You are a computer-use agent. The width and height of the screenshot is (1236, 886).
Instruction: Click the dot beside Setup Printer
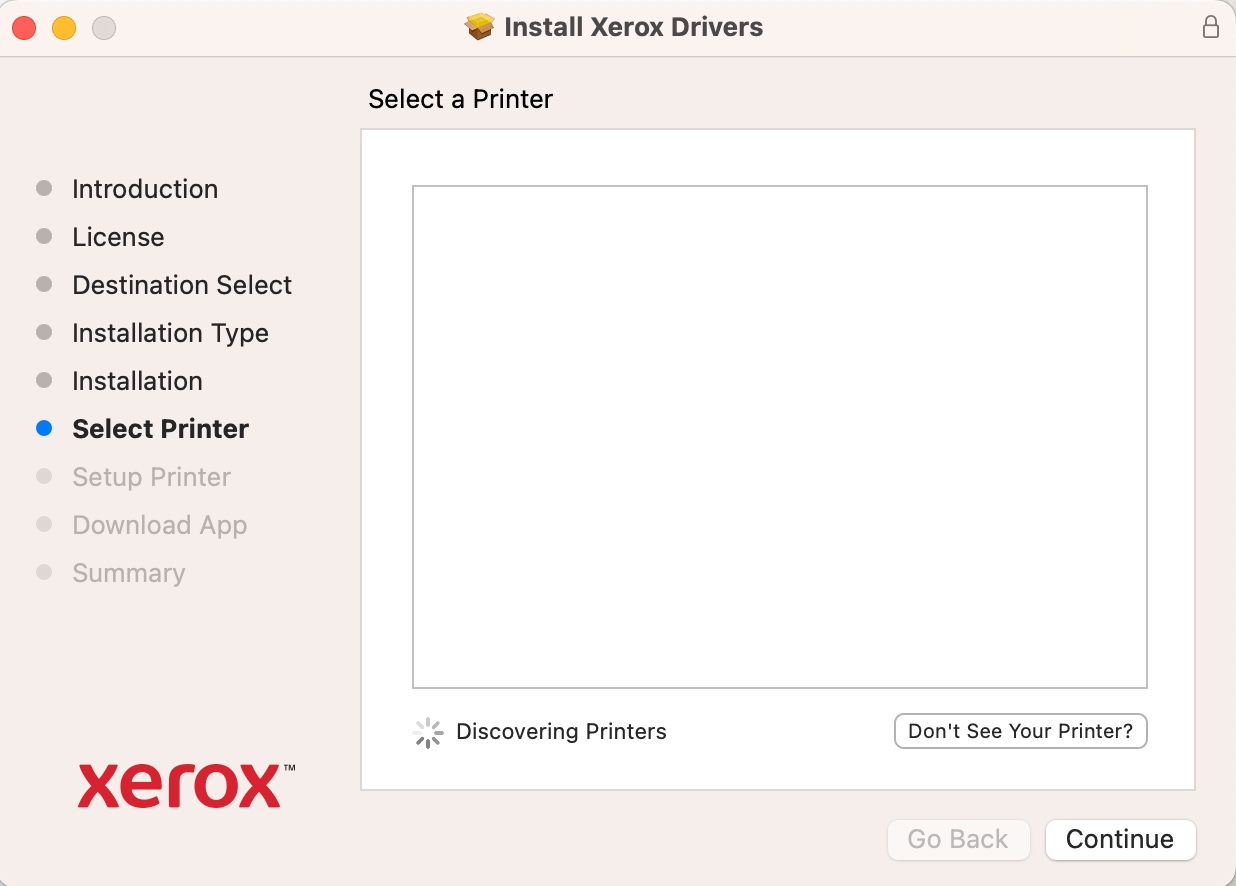(x=44, y=476)
